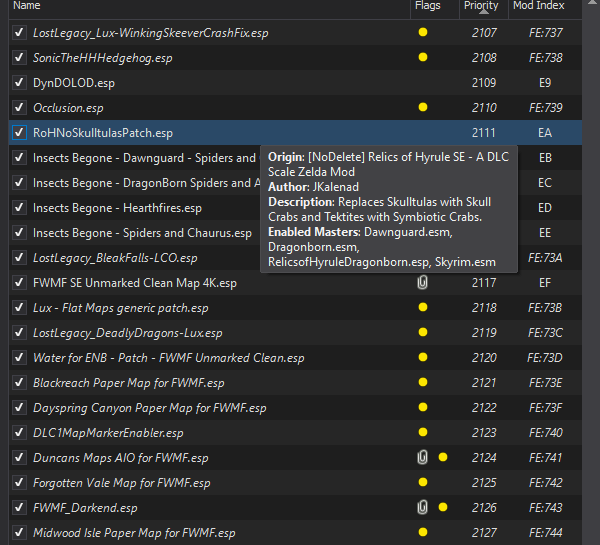Click paperclip flag for FWMF SE Unmarked Clean Map 4K.esp
The image size is (600, 545).
pos(422,282)
